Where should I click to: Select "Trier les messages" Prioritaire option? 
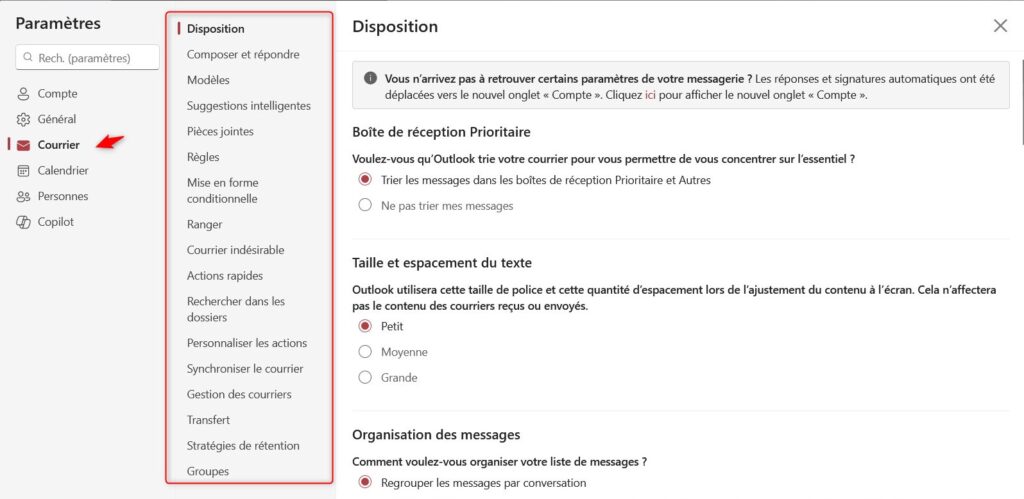365,180
